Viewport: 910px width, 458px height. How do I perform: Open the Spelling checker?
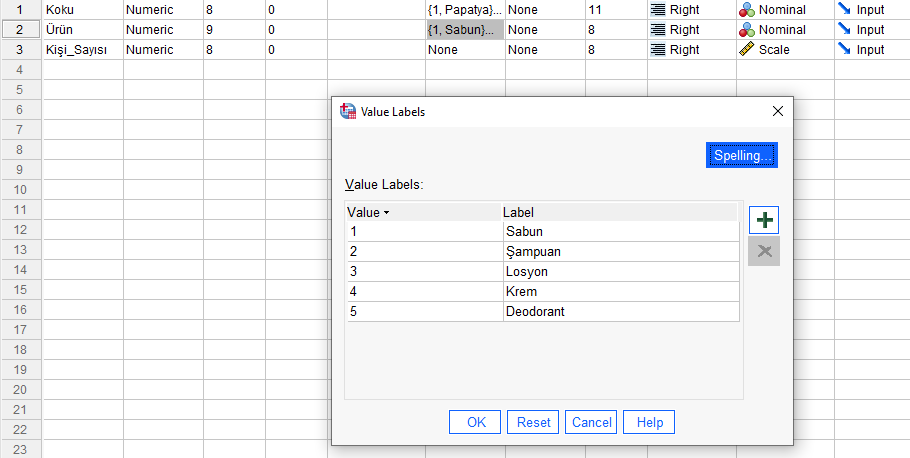(x=741, y=156)
